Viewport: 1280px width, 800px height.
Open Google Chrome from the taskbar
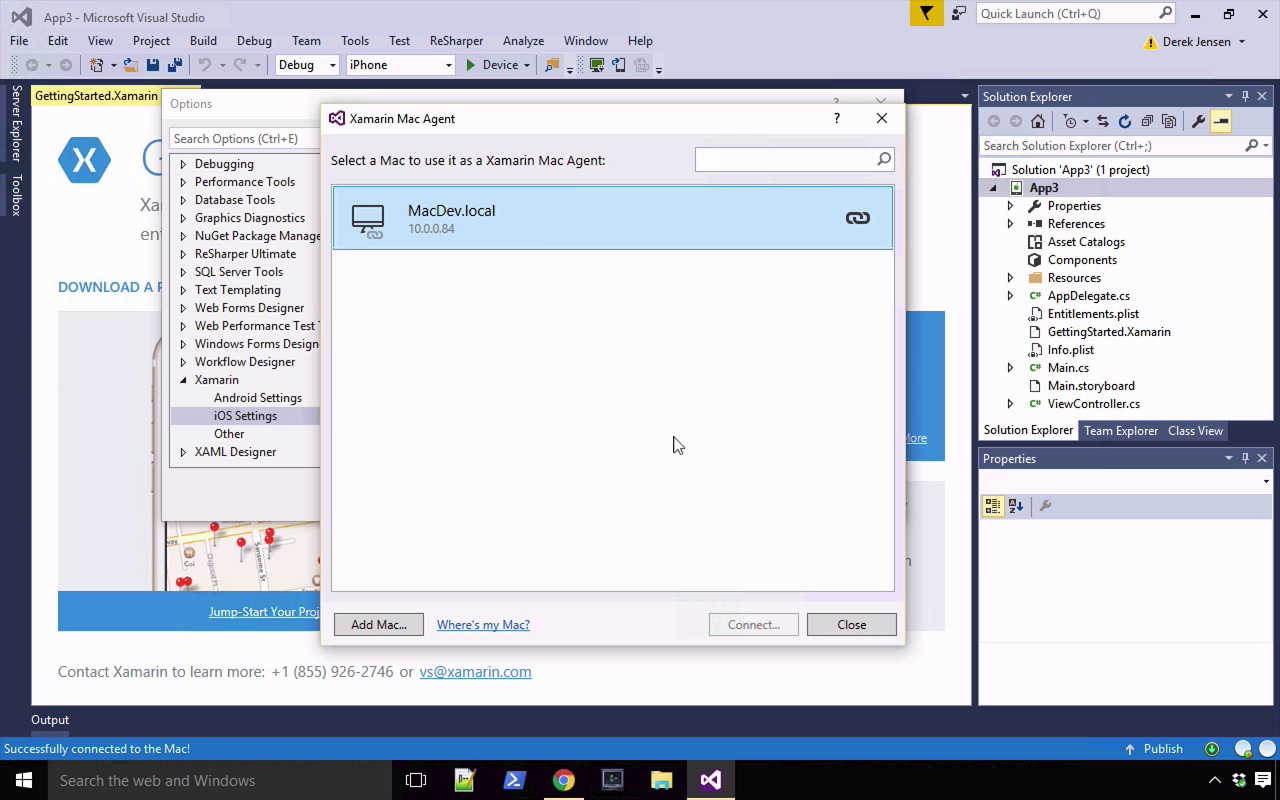564,780
